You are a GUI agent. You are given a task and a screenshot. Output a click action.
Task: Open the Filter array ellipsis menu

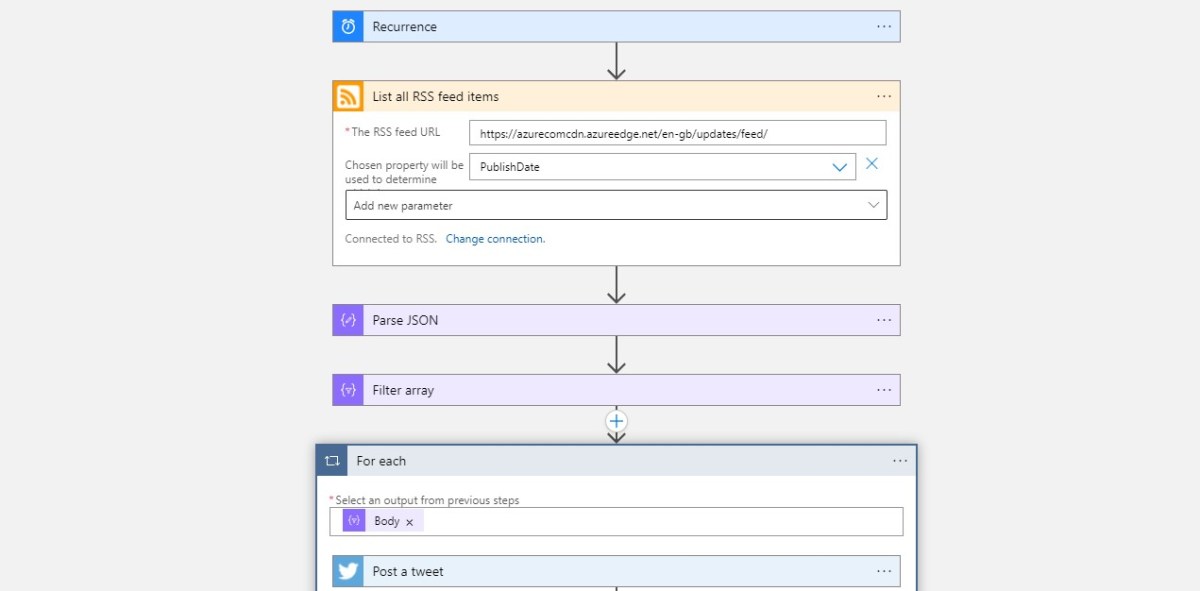(x=883, y=389)
